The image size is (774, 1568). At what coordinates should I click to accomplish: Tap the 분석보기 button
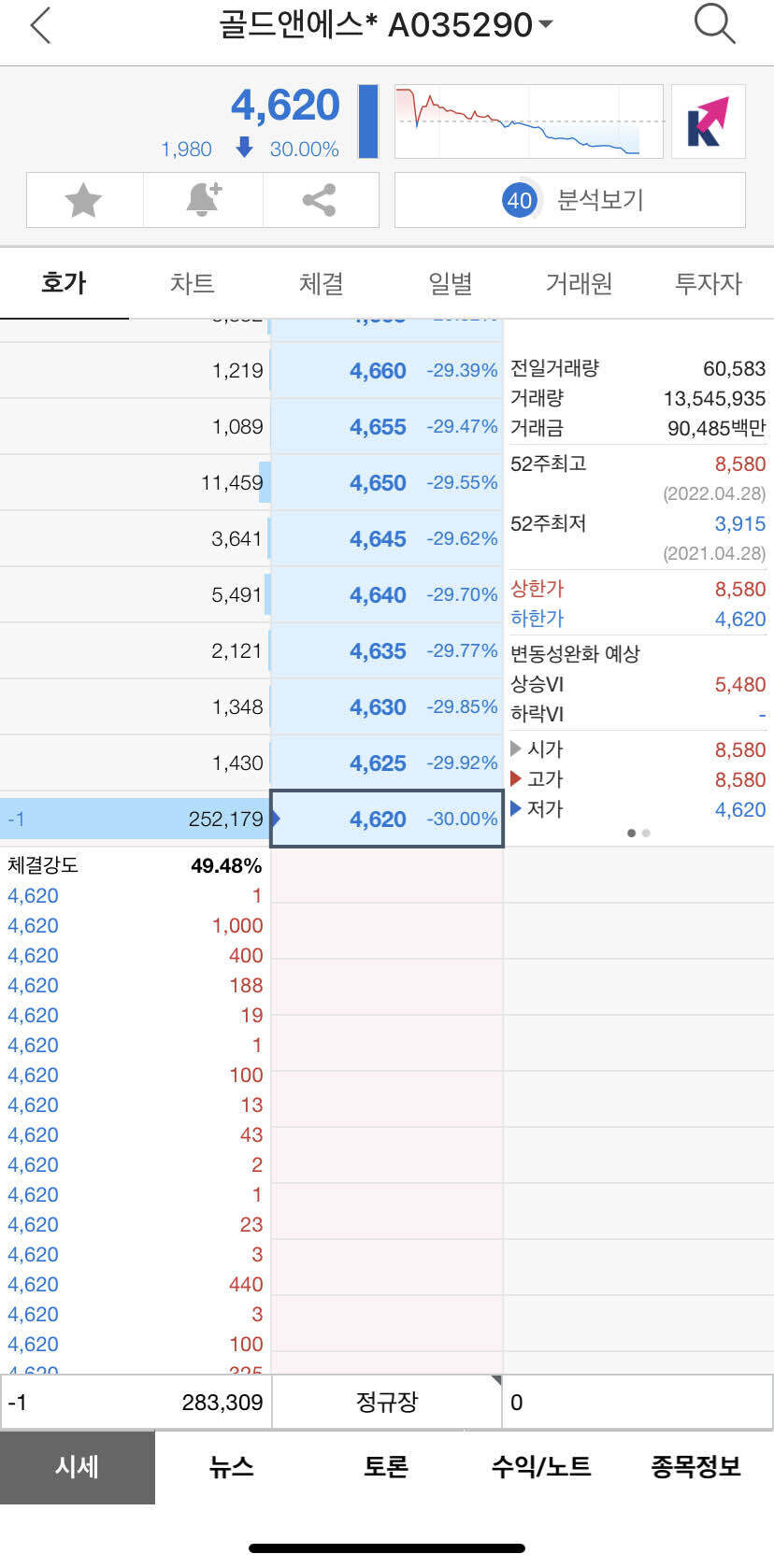click(x=570, y=200)
